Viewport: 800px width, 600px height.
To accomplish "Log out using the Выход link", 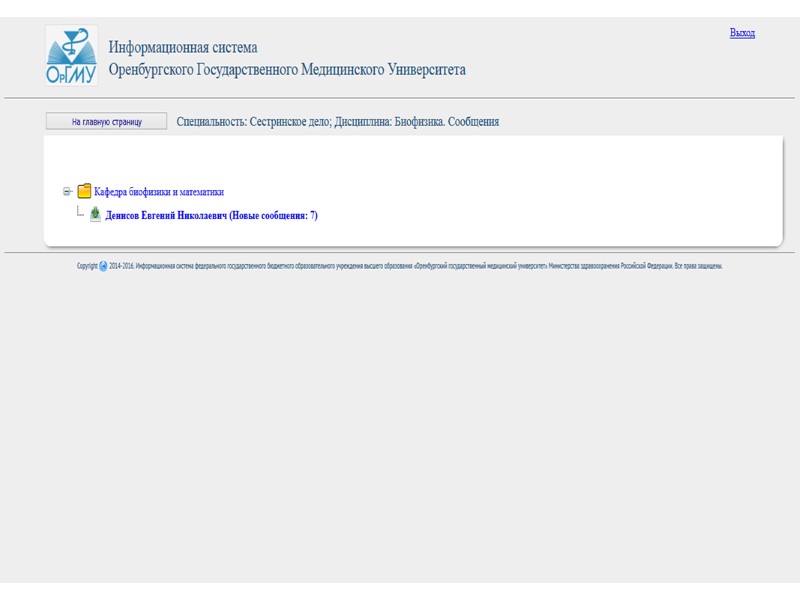I will [x=742, y=33].
